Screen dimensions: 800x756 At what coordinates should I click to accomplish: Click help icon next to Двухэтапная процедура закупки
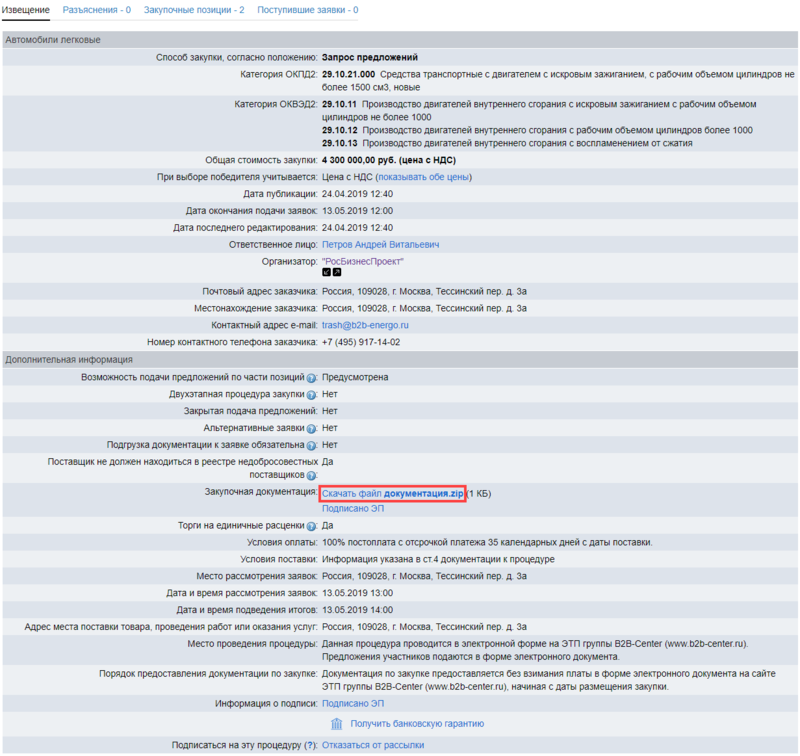(x=312, y=395)
